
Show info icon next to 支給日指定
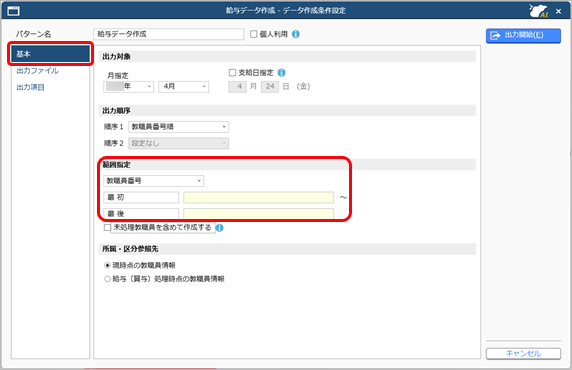coord(282,73)
